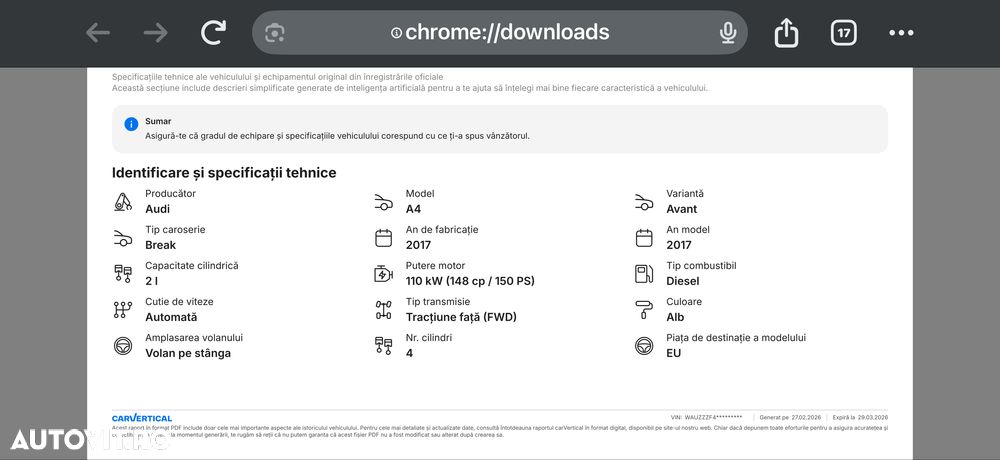Start voice search with microphone icon

point(728,33)
